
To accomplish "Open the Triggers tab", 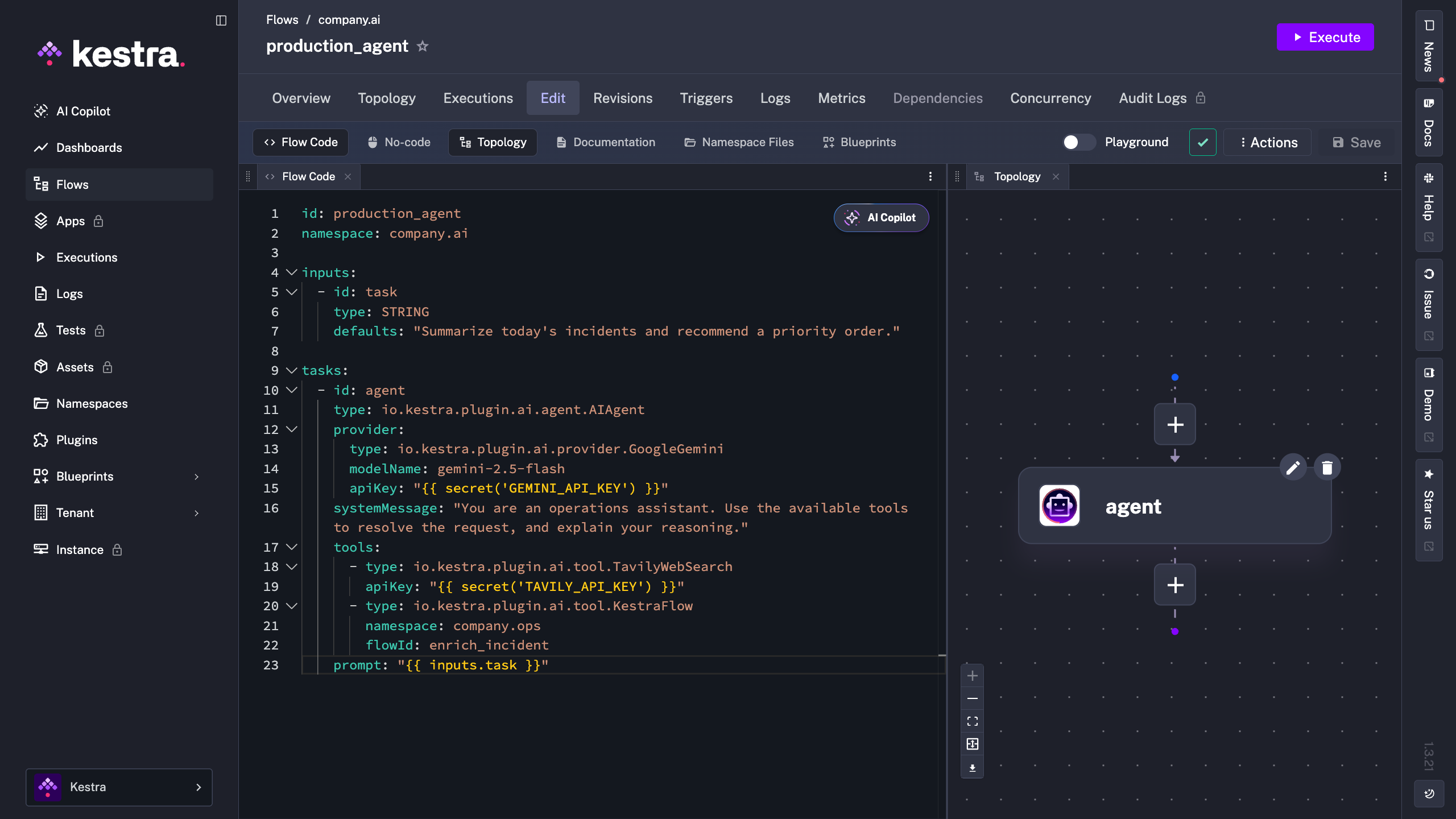I will tap(706, 98).
